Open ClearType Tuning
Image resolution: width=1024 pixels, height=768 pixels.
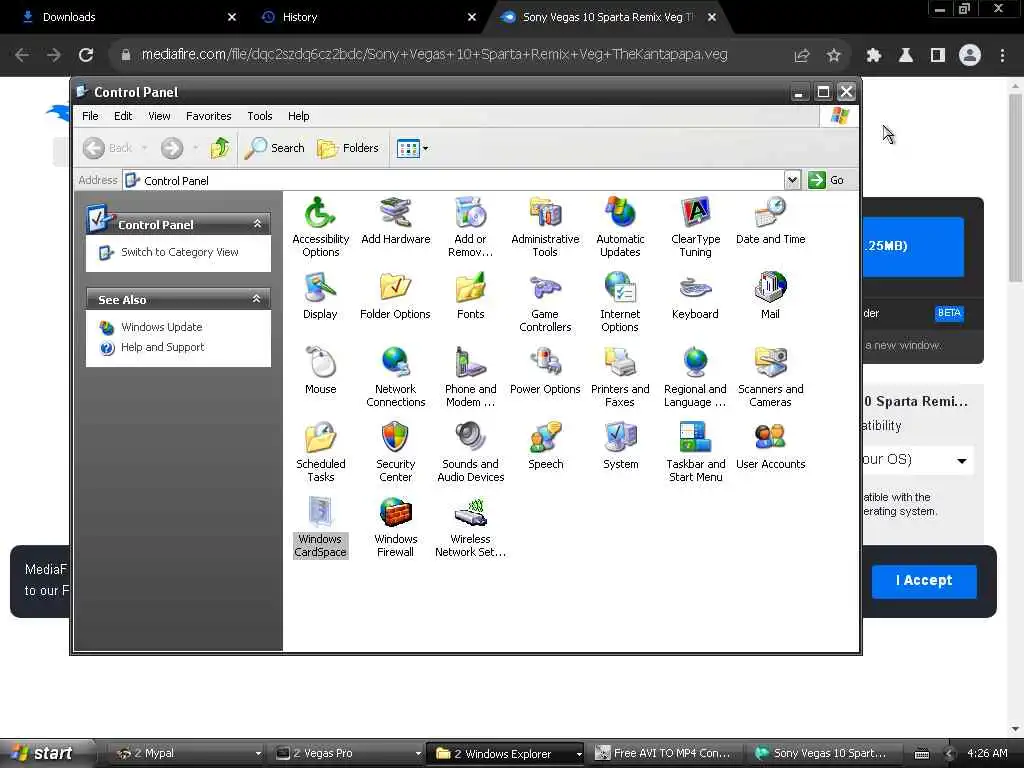point(695,227)
